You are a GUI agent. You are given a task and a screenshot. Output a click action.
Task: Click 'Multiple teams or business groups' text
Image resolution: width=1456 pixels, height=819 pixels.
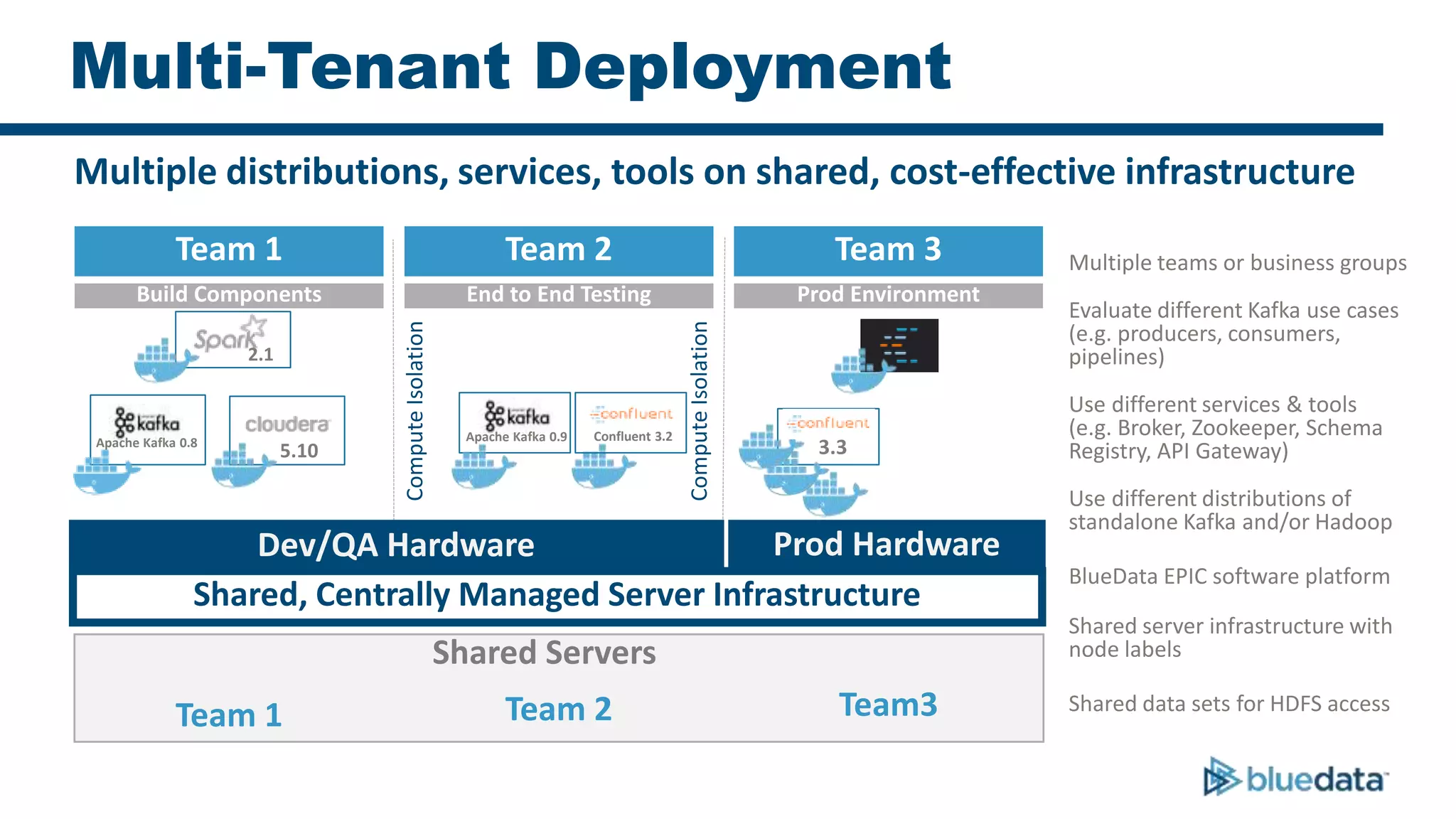tap(1238, 263)
